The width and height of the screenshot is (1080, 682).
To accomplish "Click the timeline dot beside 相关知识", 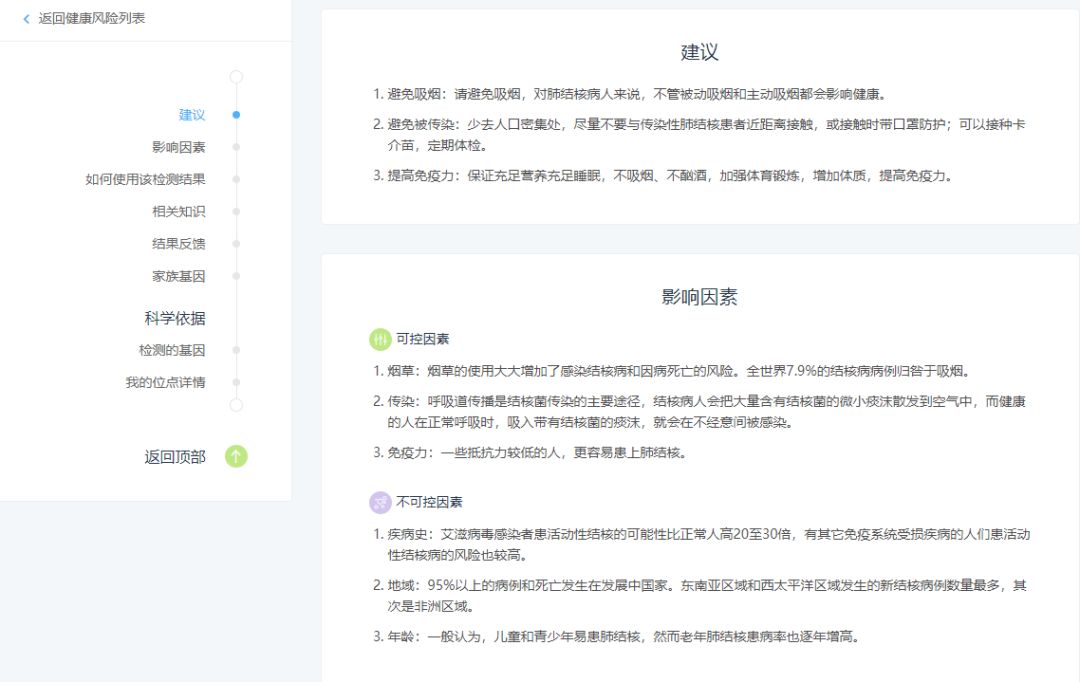I will click(236, 211).
